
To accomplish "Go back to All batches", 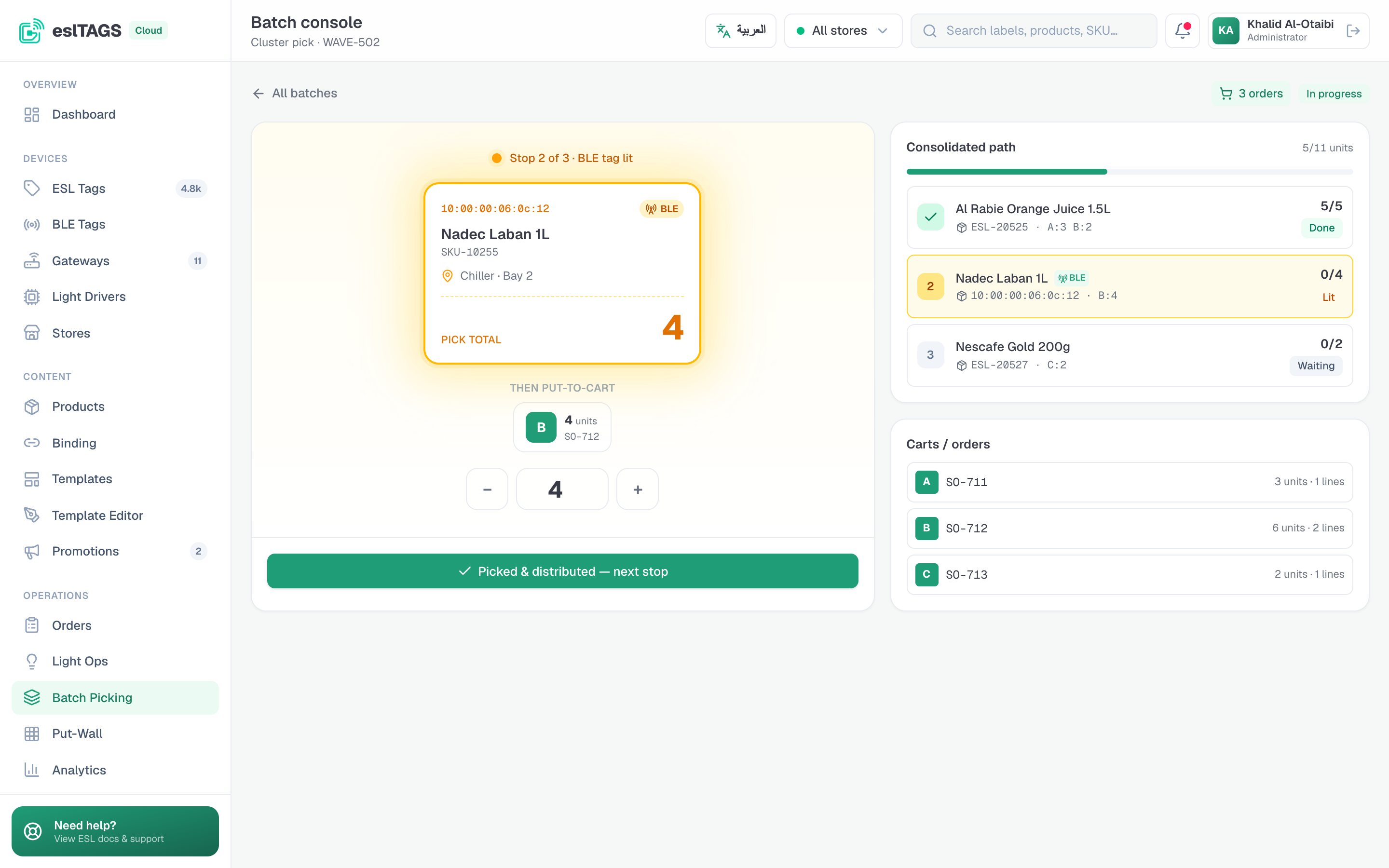I will (295, 93).
